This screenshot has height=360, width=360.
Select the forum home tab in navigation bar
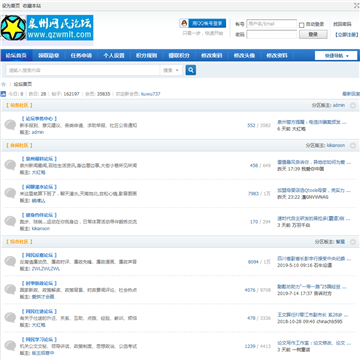[16, 56]
